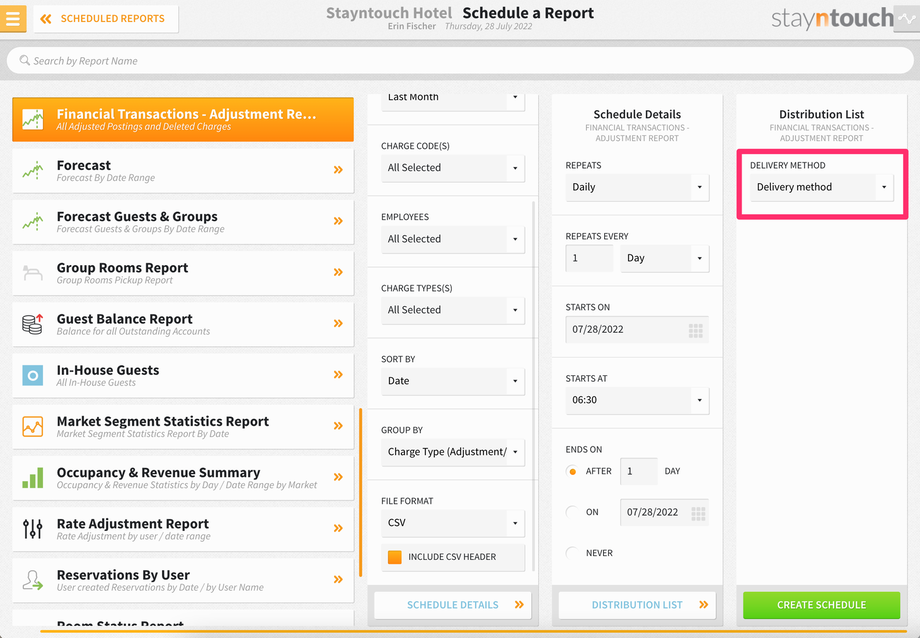Click the Guest Balance Report coins icon
Image resolution: width=920 pixels, height=638 pixels.
coord(33,324)
